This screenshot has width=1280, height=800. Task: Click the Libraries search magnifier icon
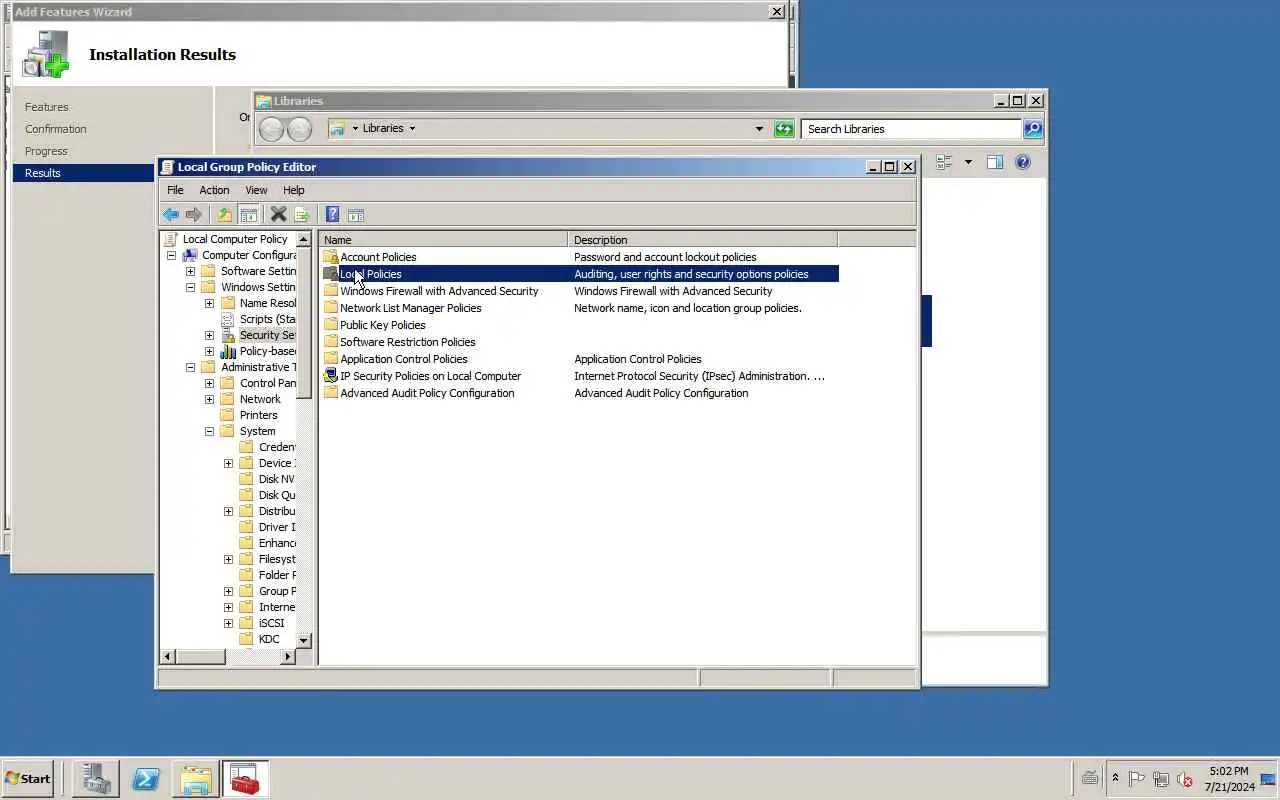[x=1033, y=129]
